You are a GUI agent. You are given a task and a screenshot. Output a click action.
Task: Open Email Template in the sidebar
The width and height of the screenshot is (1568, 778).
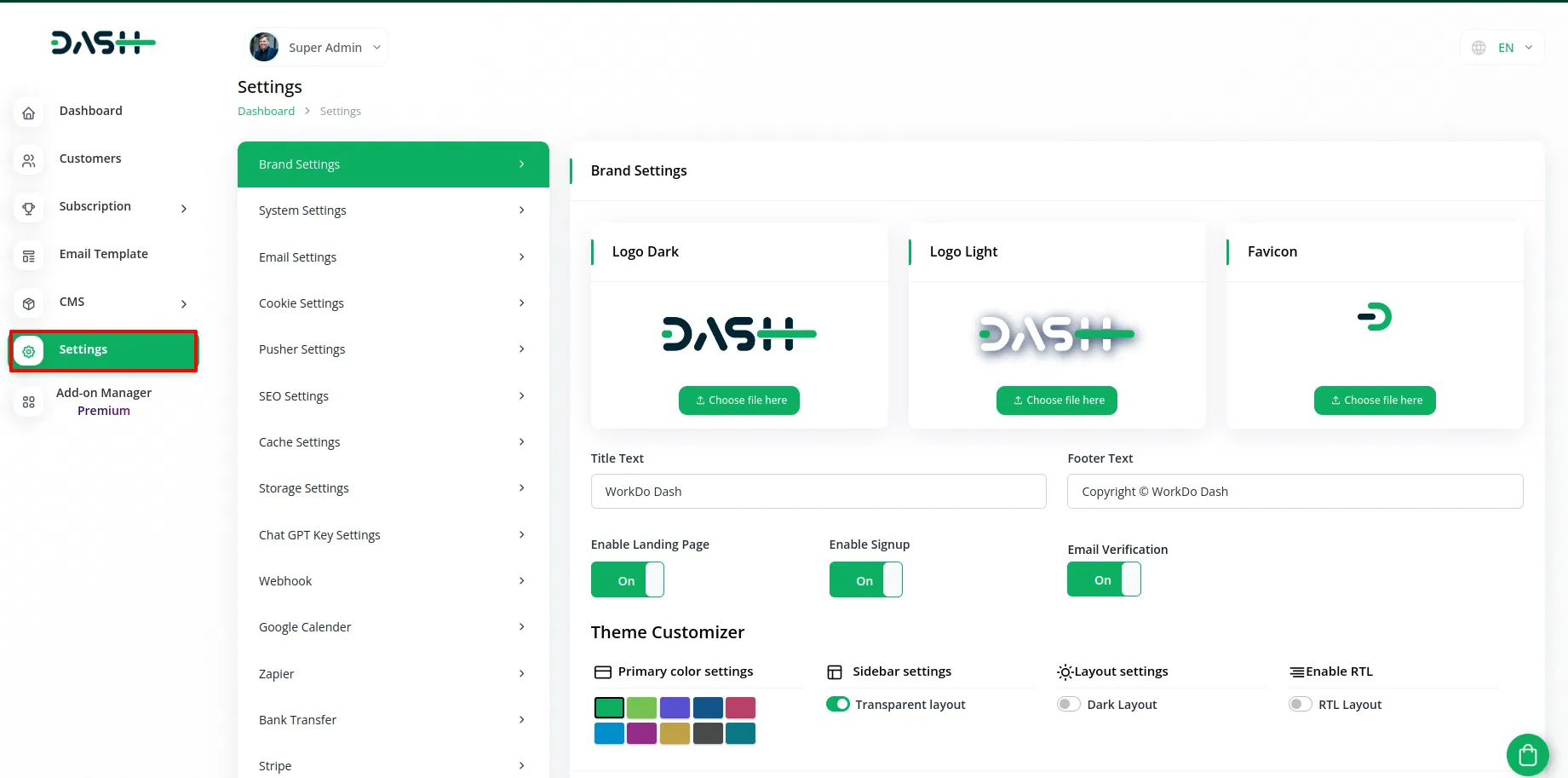pyautogui.click(x=103, y=255)
